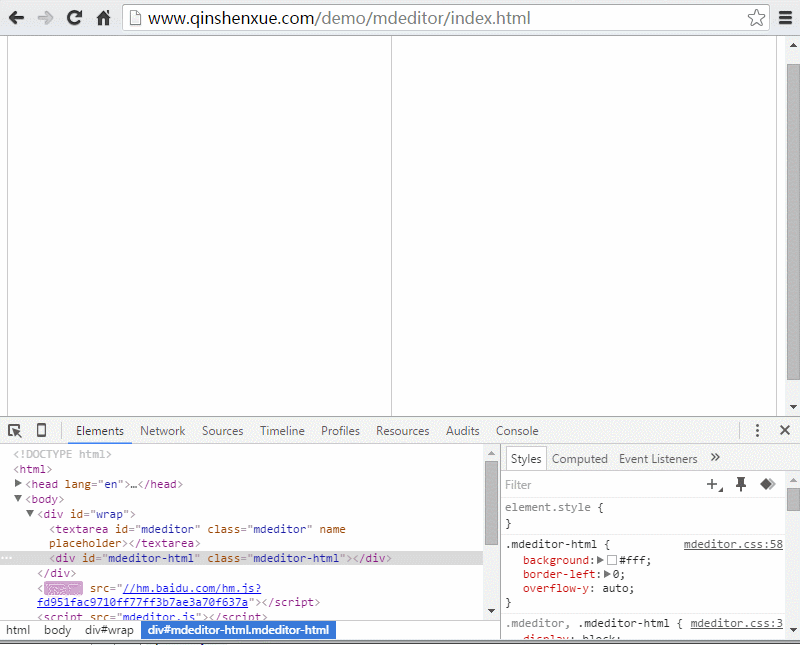This screenshot has width=800, height=645.
Task: Click the #fff background color swatch
Action: 612,560
